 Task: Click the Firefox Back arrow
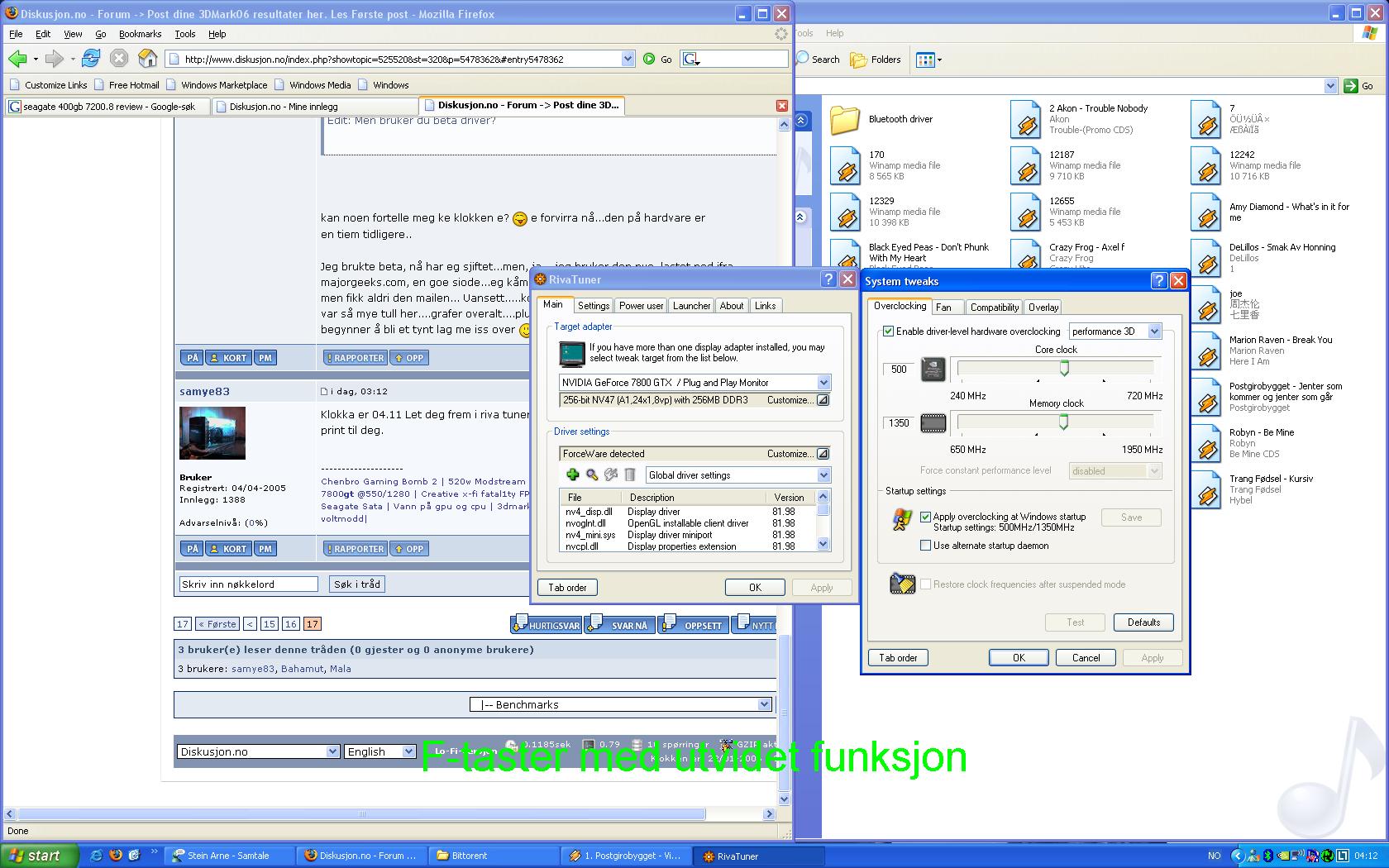pos(17,59)
